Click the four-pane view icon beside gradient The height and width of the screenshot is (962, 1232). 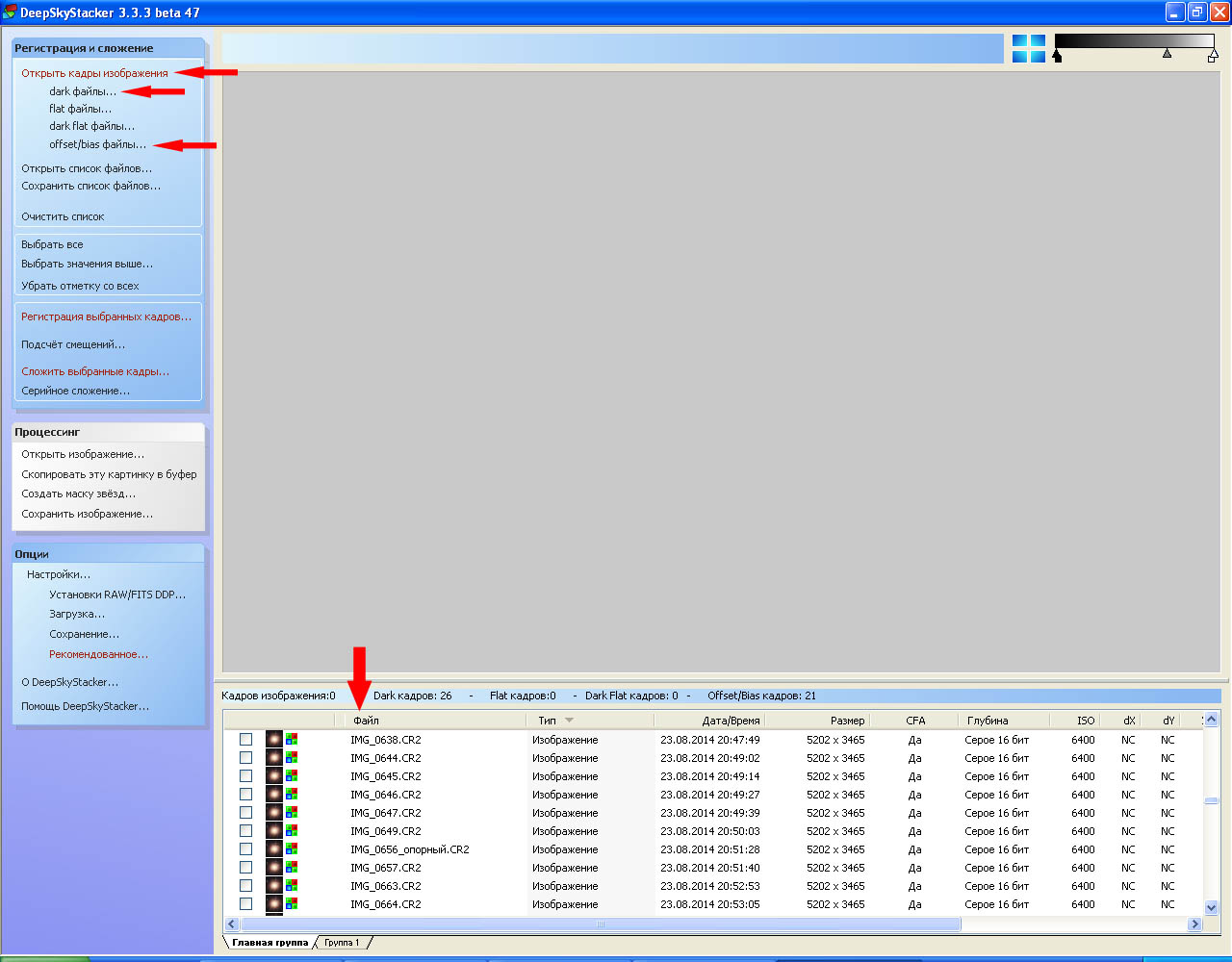[x=1028, y=49]
